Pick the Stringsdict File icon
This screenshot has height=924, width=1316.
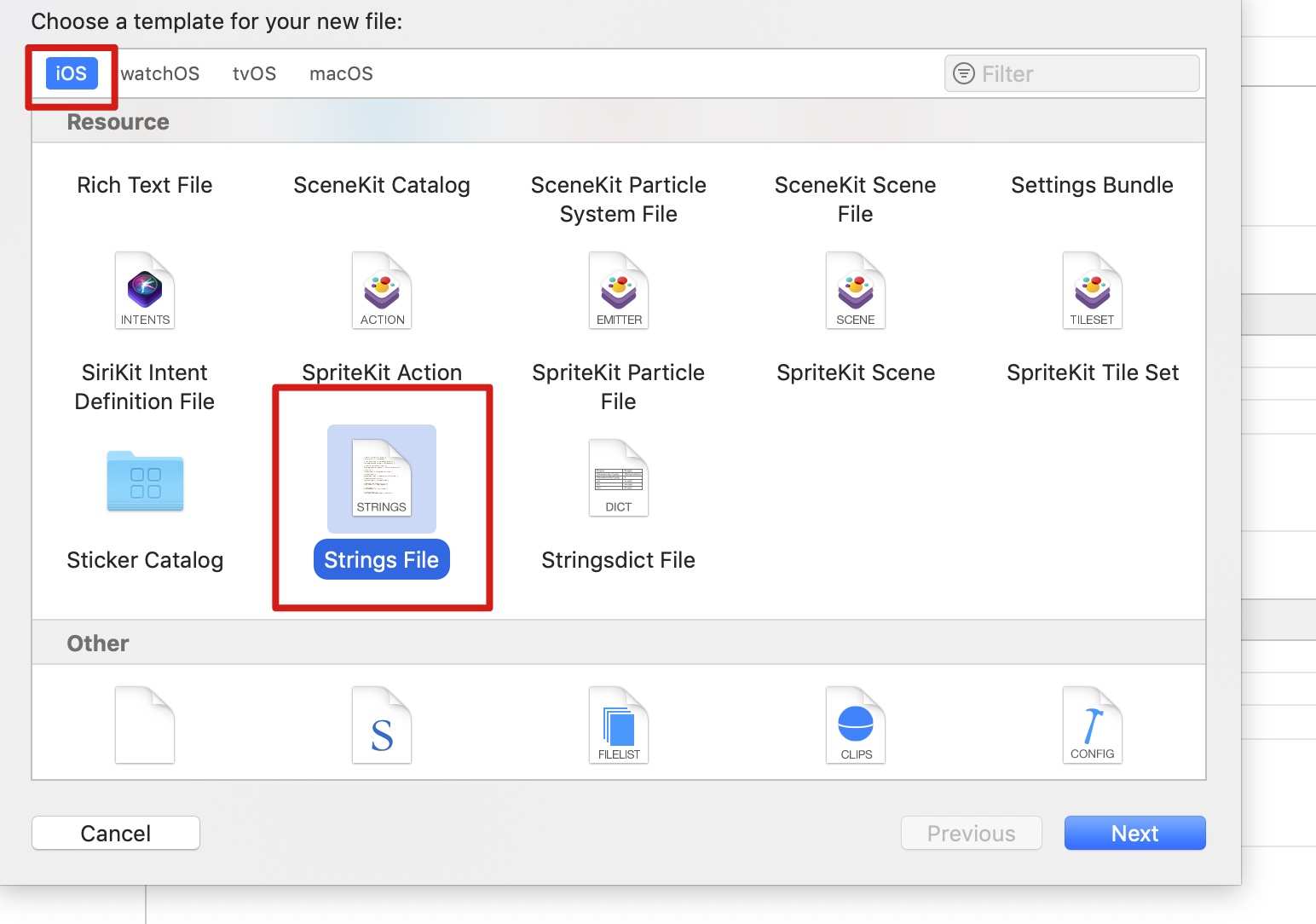619,478
